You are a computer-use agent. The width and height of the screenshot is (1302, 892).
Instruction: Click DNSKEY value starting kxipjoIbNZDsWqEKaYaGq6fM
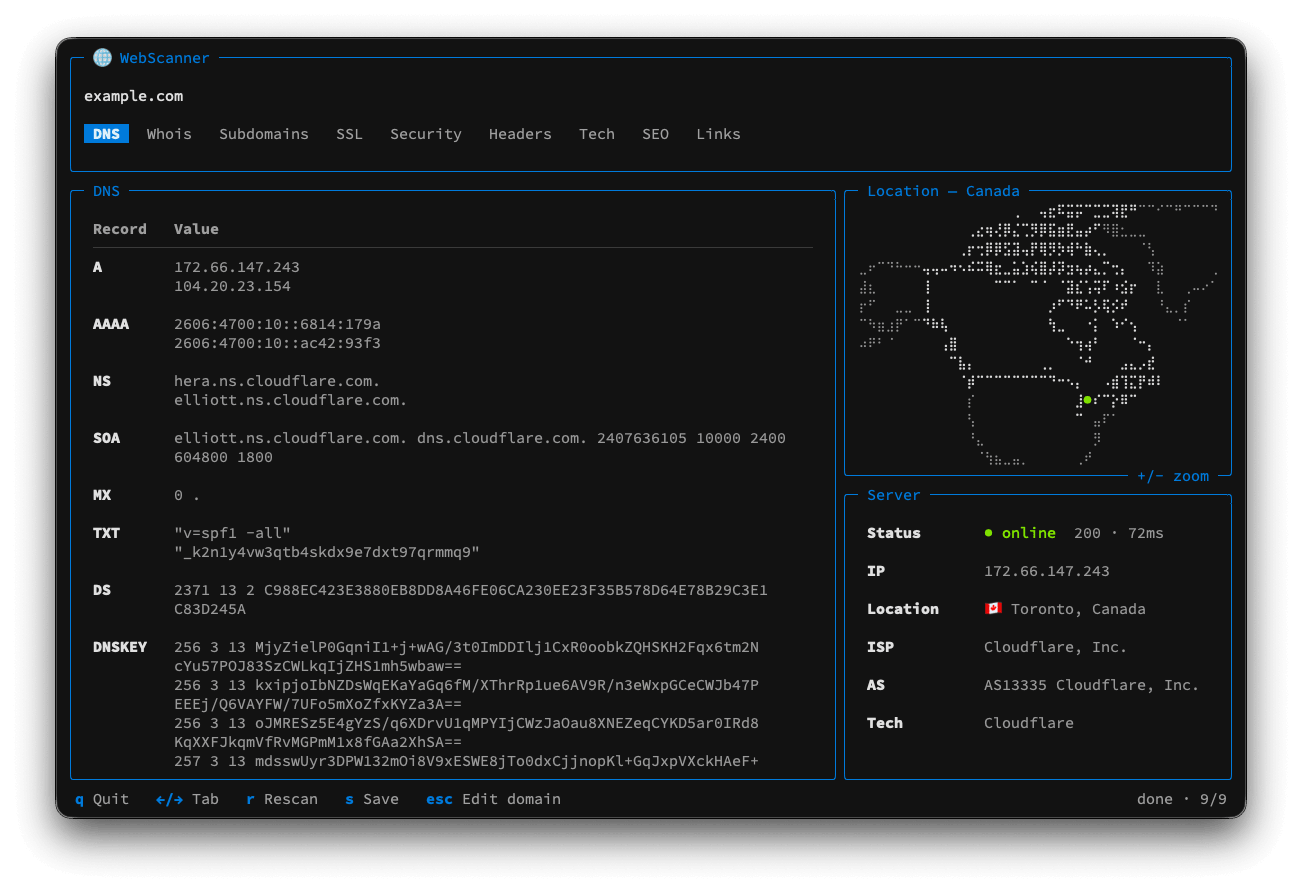pos(467,694)
